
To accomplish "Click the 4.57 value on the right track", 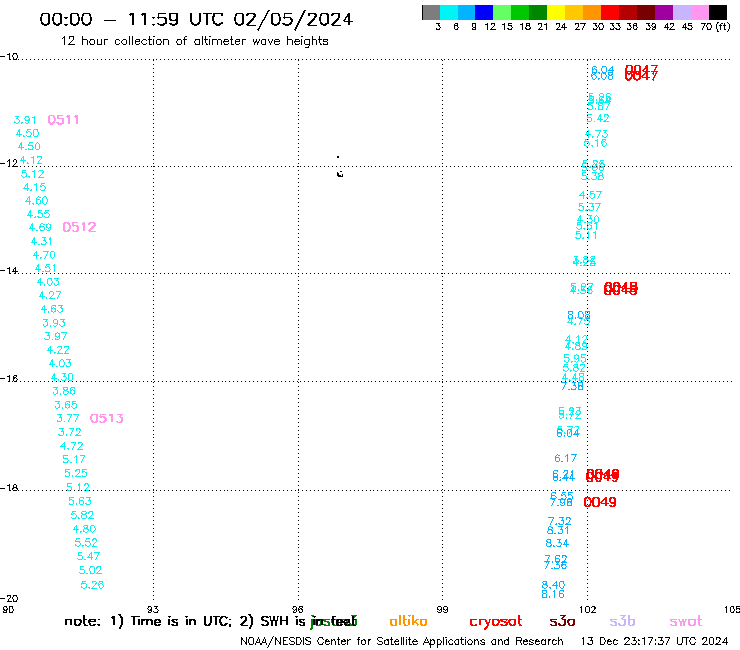I will (x=590, y=195).
